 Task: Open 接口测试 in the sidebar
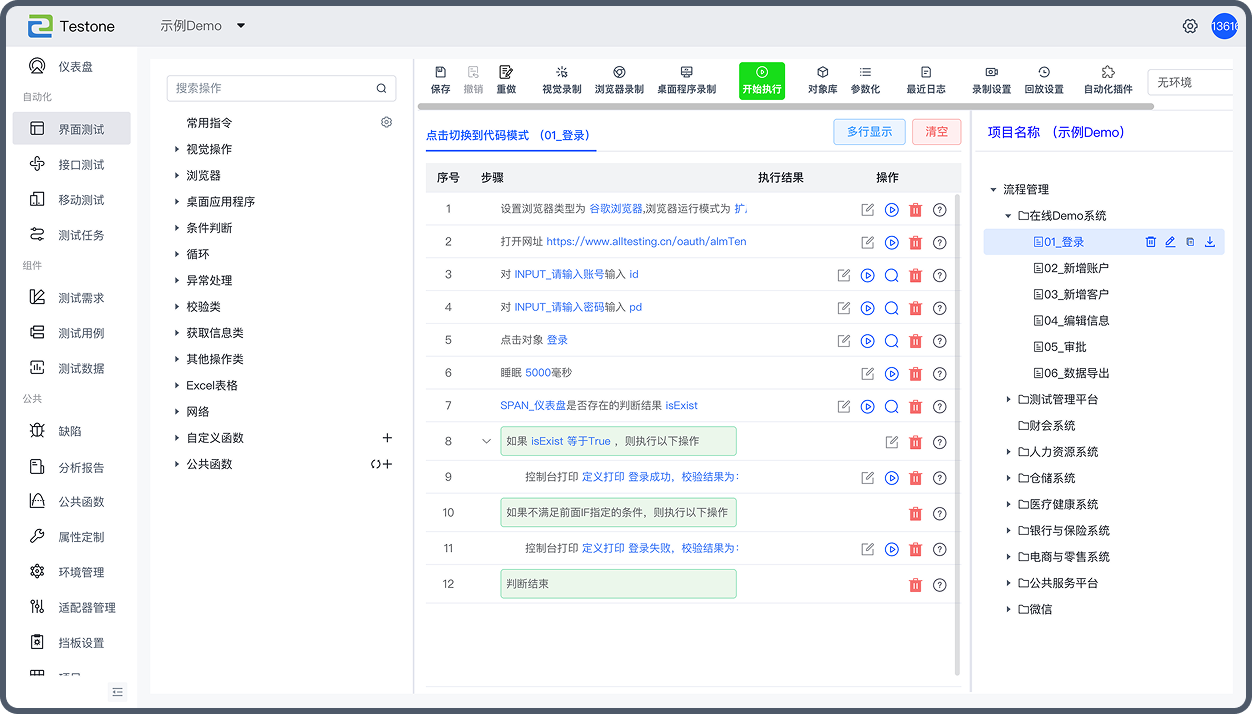click(x=72, y=164)
